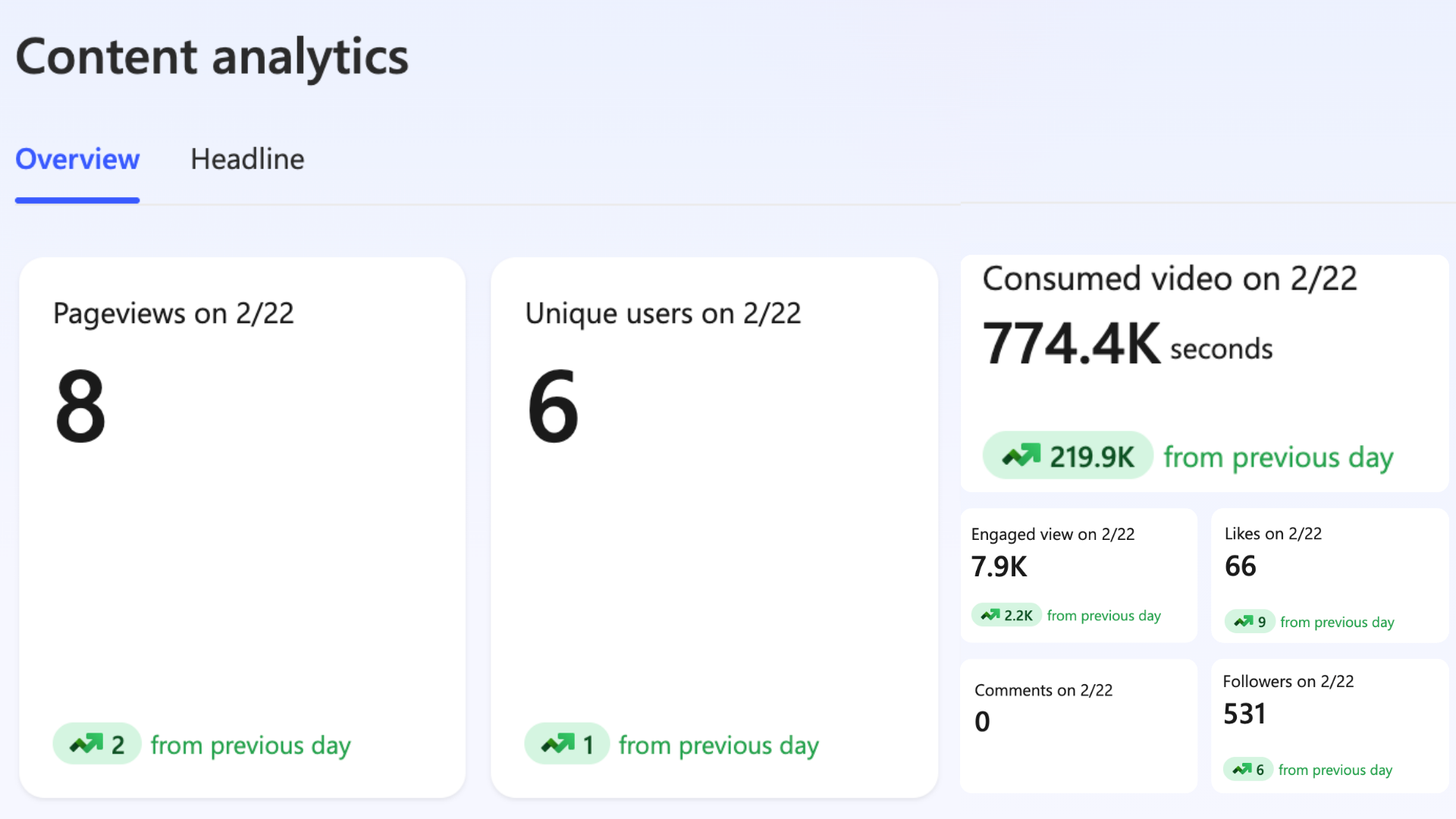
Task: Click the Followers trend arrow icon
Action: (x=1242, y=770)
